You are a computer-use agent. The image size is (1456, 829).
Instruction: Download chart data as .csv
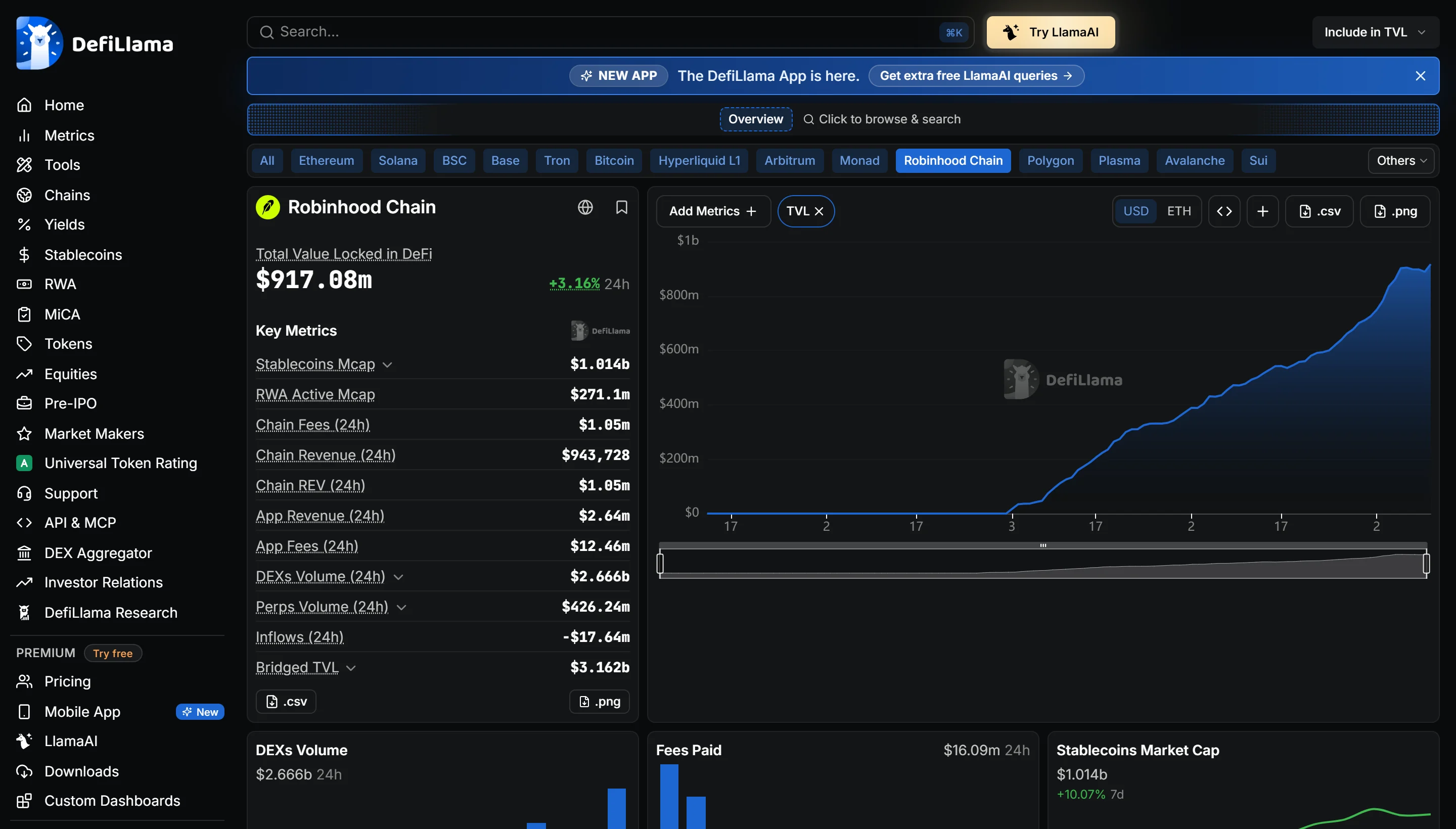tap(1319, 211)
